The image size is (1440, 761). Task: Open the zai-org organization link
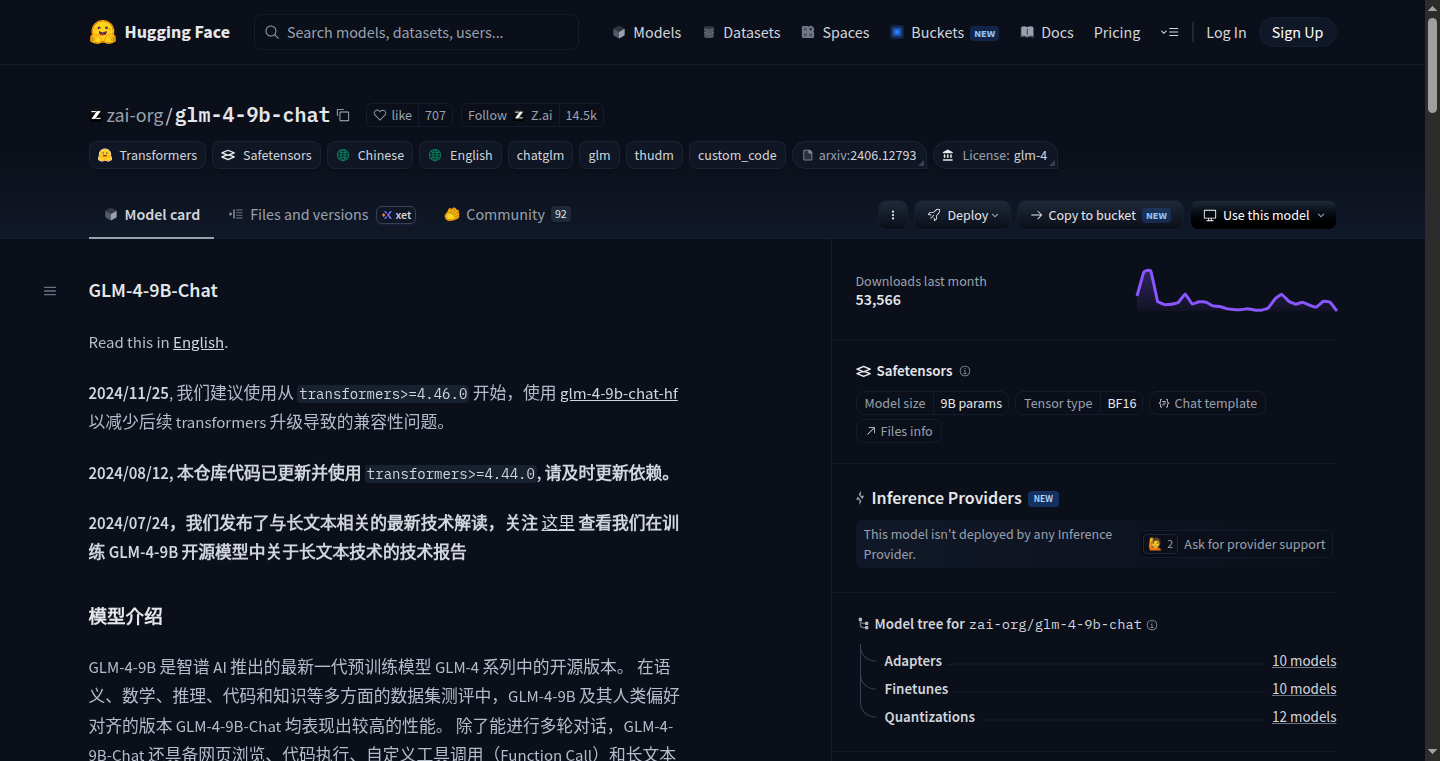(134, 115)
